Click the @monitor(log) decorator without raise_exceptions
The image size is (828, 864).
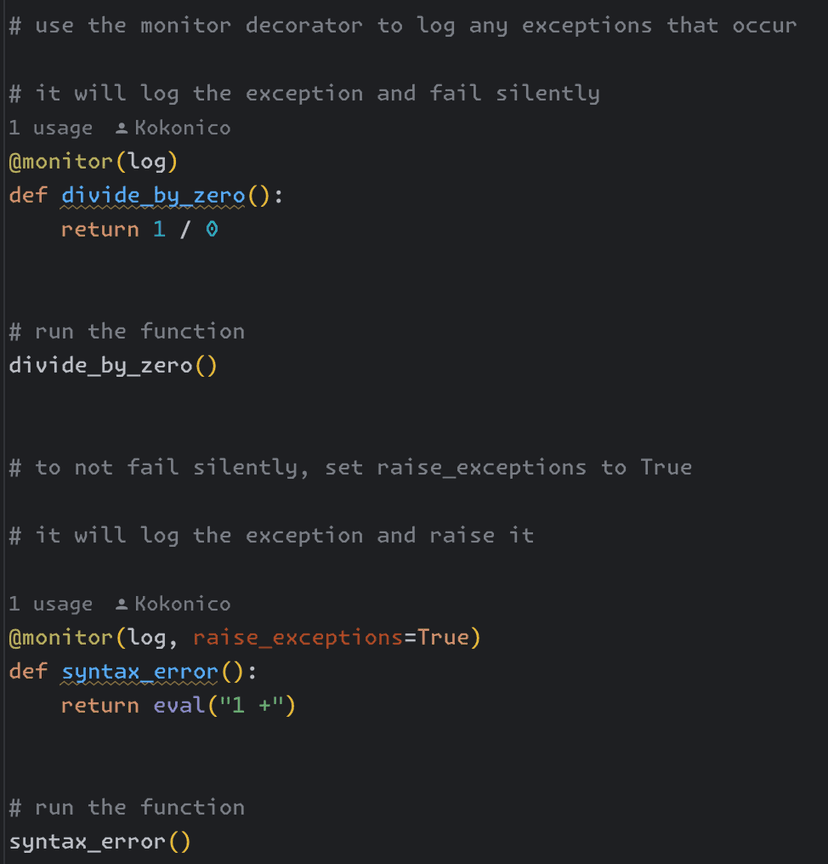pos(93,162)
